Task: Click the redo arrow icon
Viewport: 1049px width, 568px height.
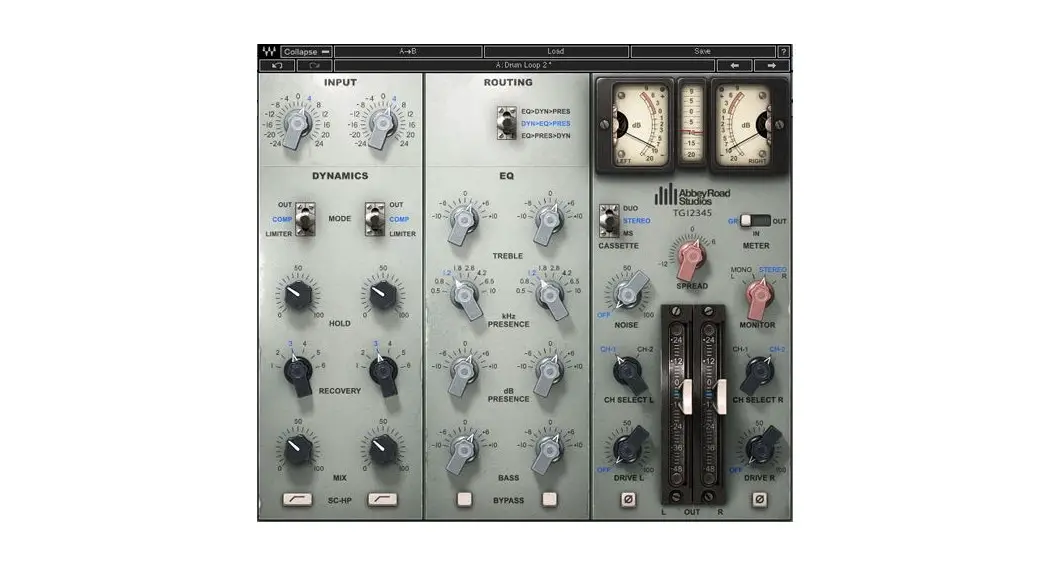Action: (x=314, y=66)
